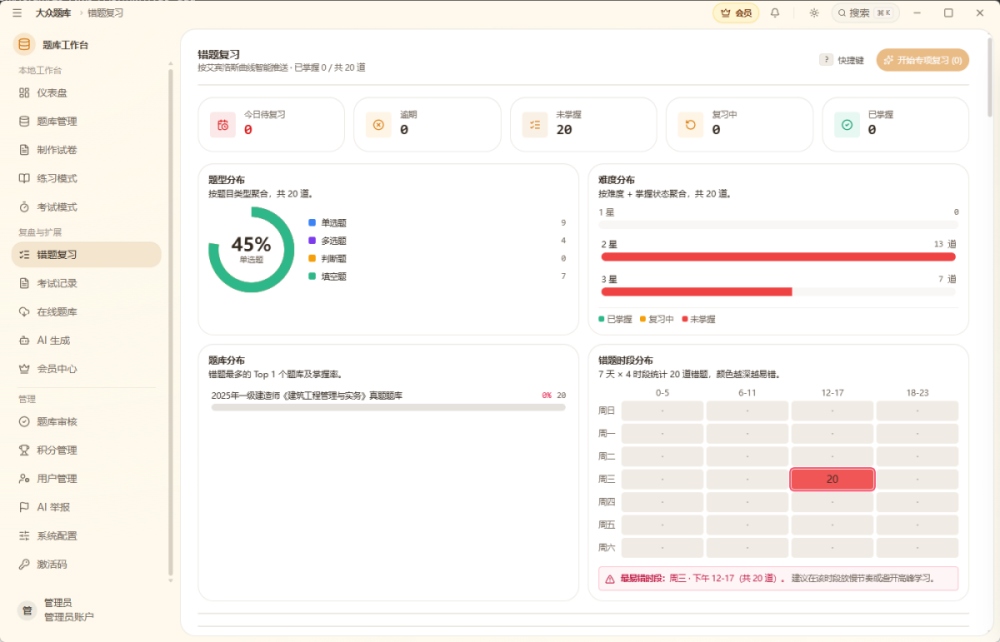Click the hamburger menu icon at top left
Image resolution: width=1000 pixels, height=642 pixels.
point(17,13)
